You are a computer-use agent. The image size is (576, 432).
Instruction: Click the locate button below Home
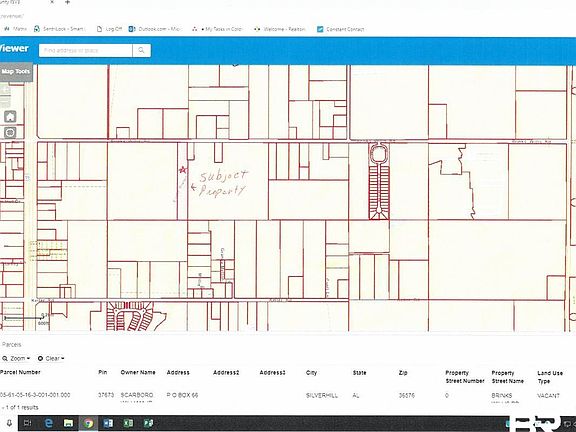[10, 133]
